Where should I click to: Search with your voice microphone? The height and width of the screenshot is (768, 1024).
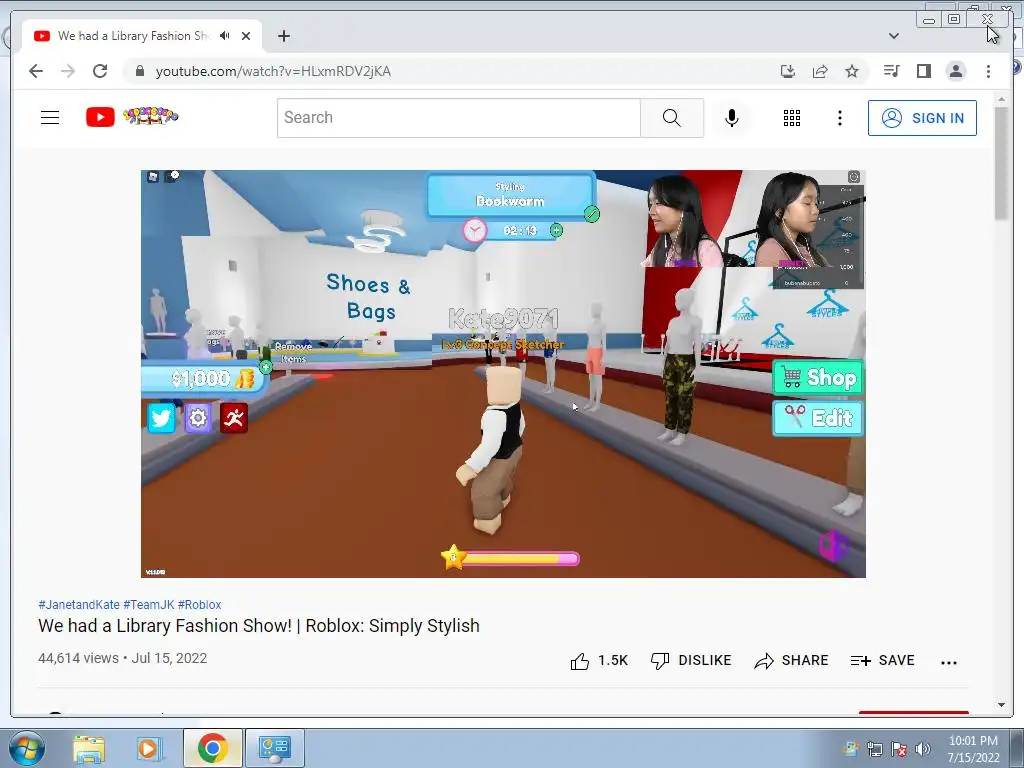(732, 118)
